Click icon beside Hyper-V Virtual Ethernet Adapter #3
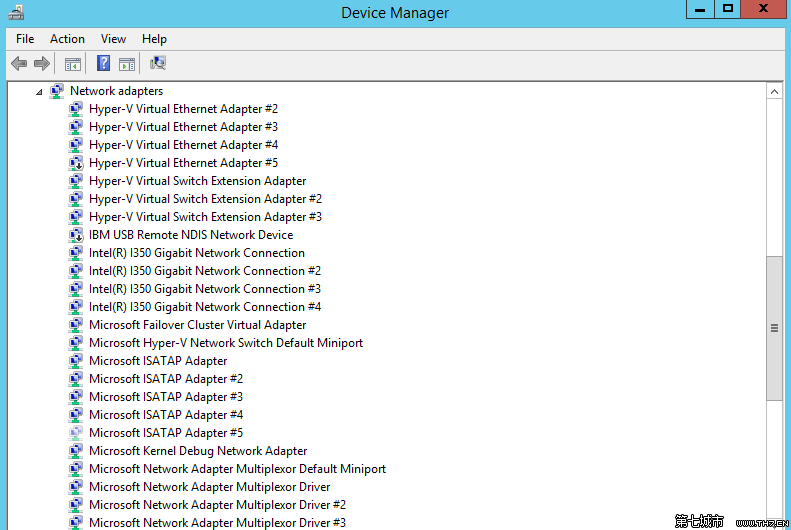This screenshot has width=791, height=530. (76, 127)
